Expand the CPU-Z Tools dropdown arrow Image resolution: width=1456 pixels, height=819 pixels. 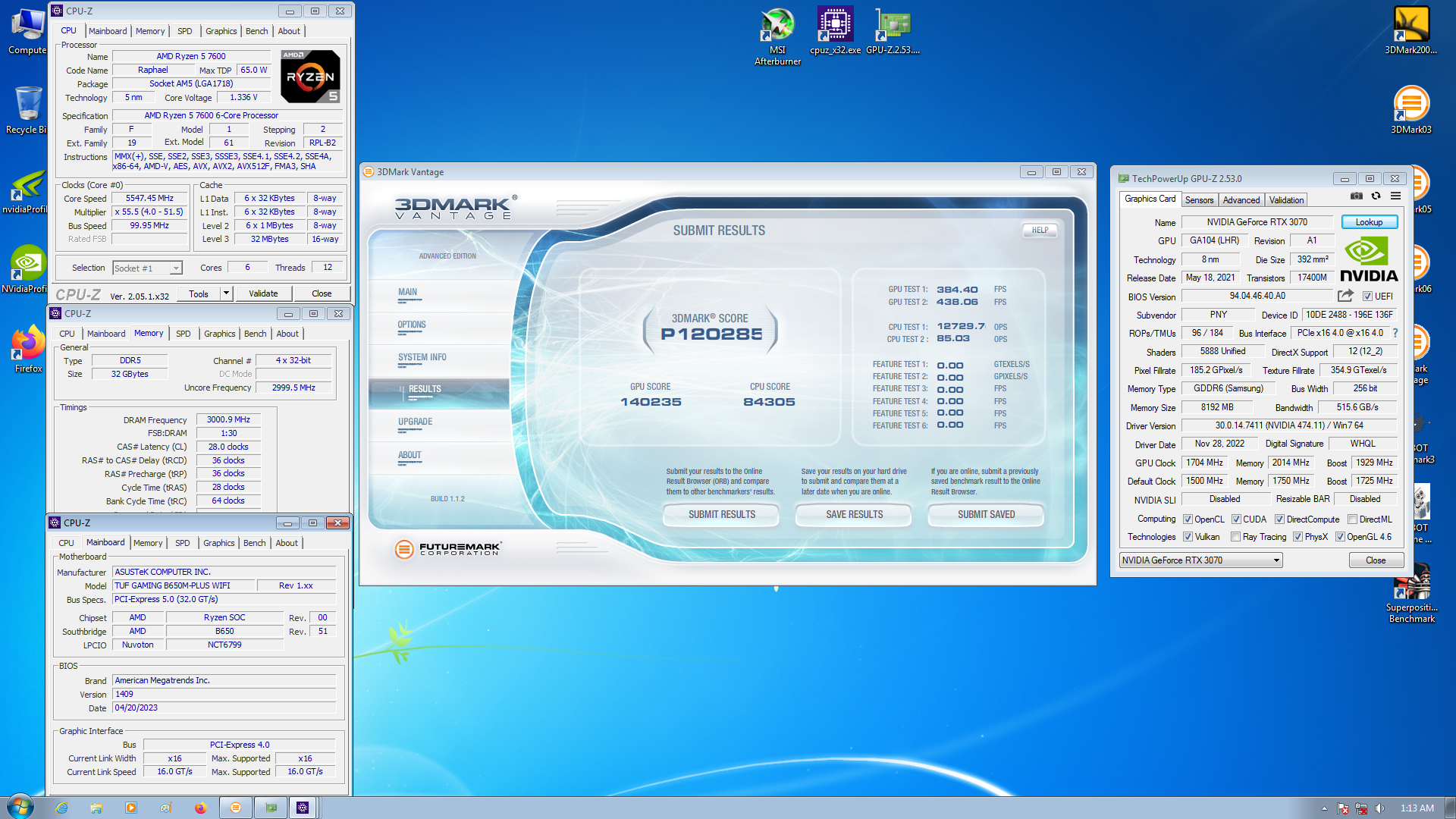coord(226,293)
